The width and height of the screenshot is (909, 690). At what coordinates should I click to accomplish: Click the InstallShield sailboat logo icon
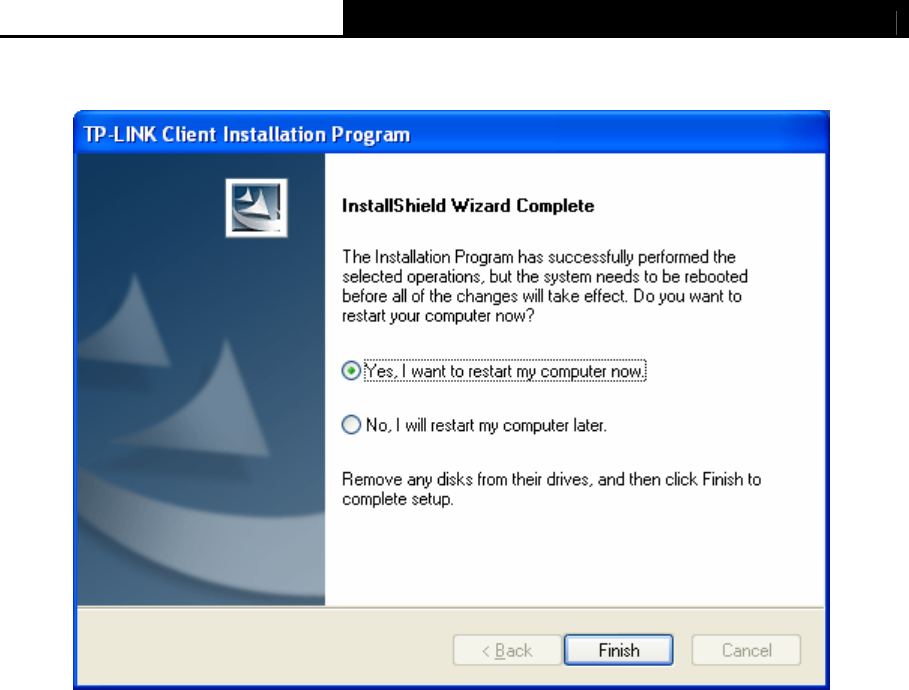click(x=256, y=208)
